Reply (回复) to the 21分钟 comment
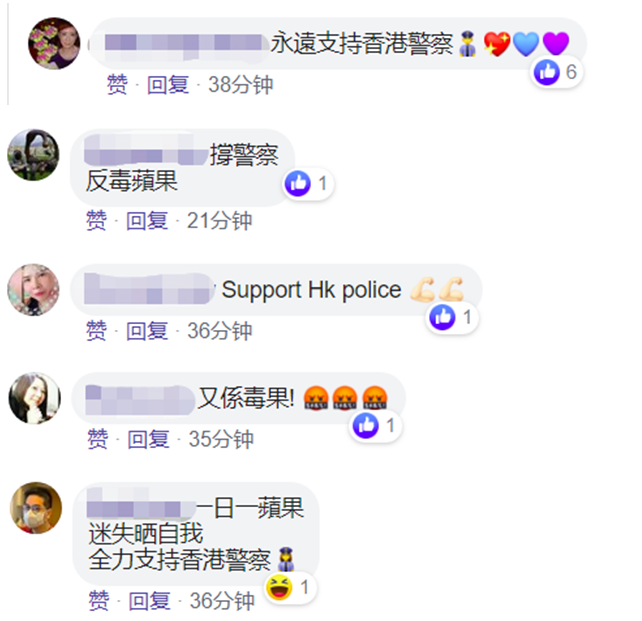This screenshot has height=621, width=642. pyautogui.click(x=147, y=221)
